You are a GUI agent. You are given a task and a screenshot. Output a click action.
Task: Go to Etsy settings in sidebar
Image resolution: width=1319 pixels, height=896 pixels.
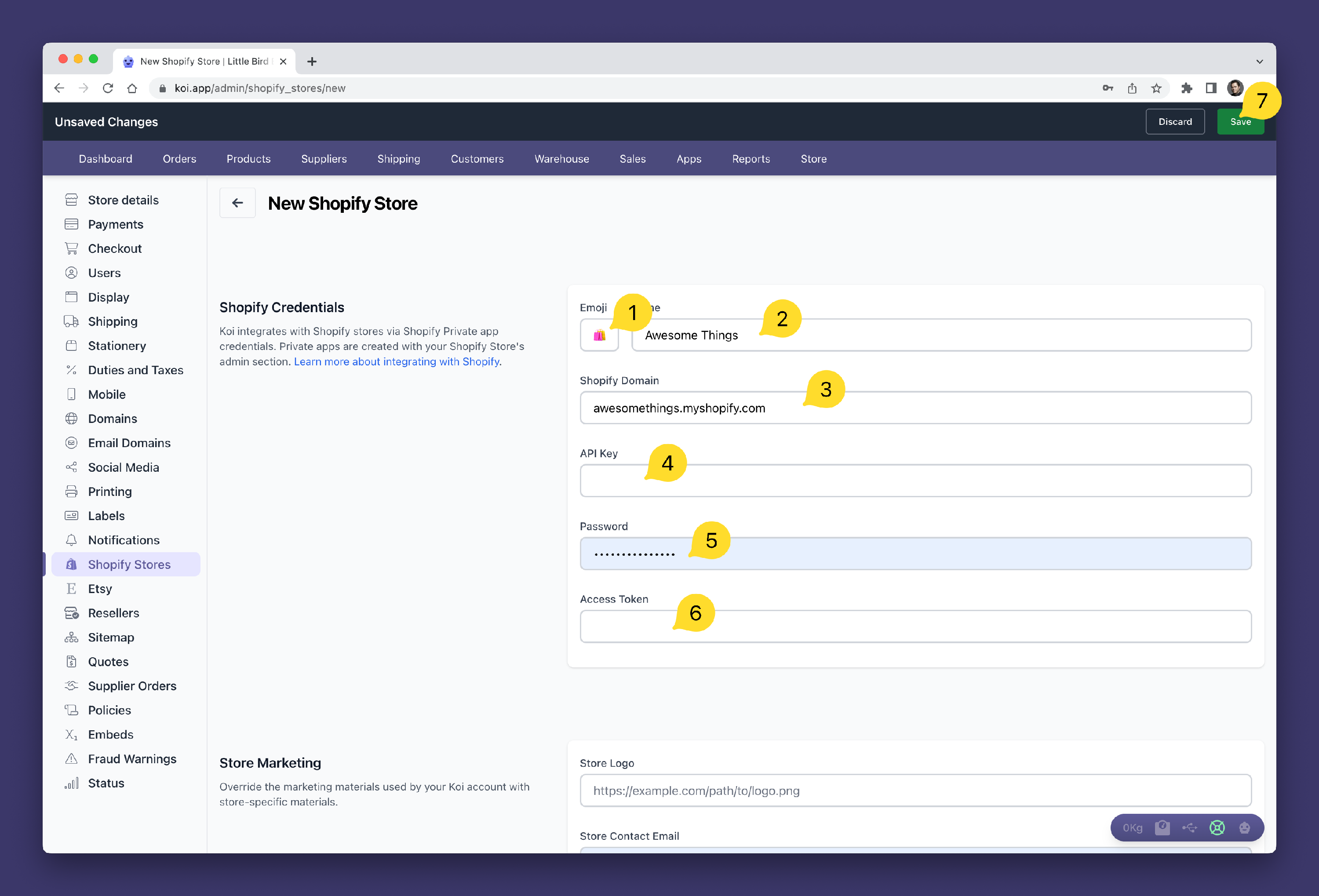[100, 588]
